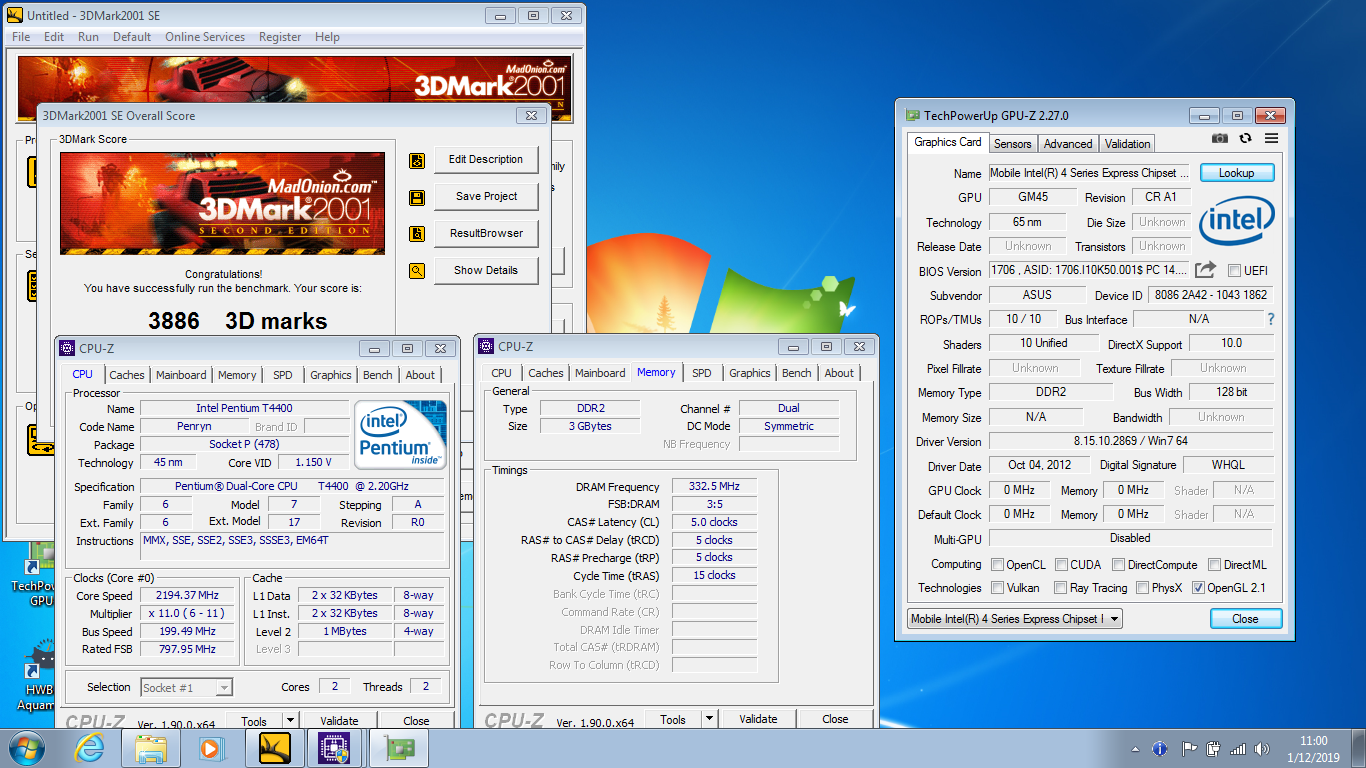Switch to the Advanced tab in GPU-Z
Image resolution: width=1366 pixels, height=768 pixels.
coord(1068,144)
